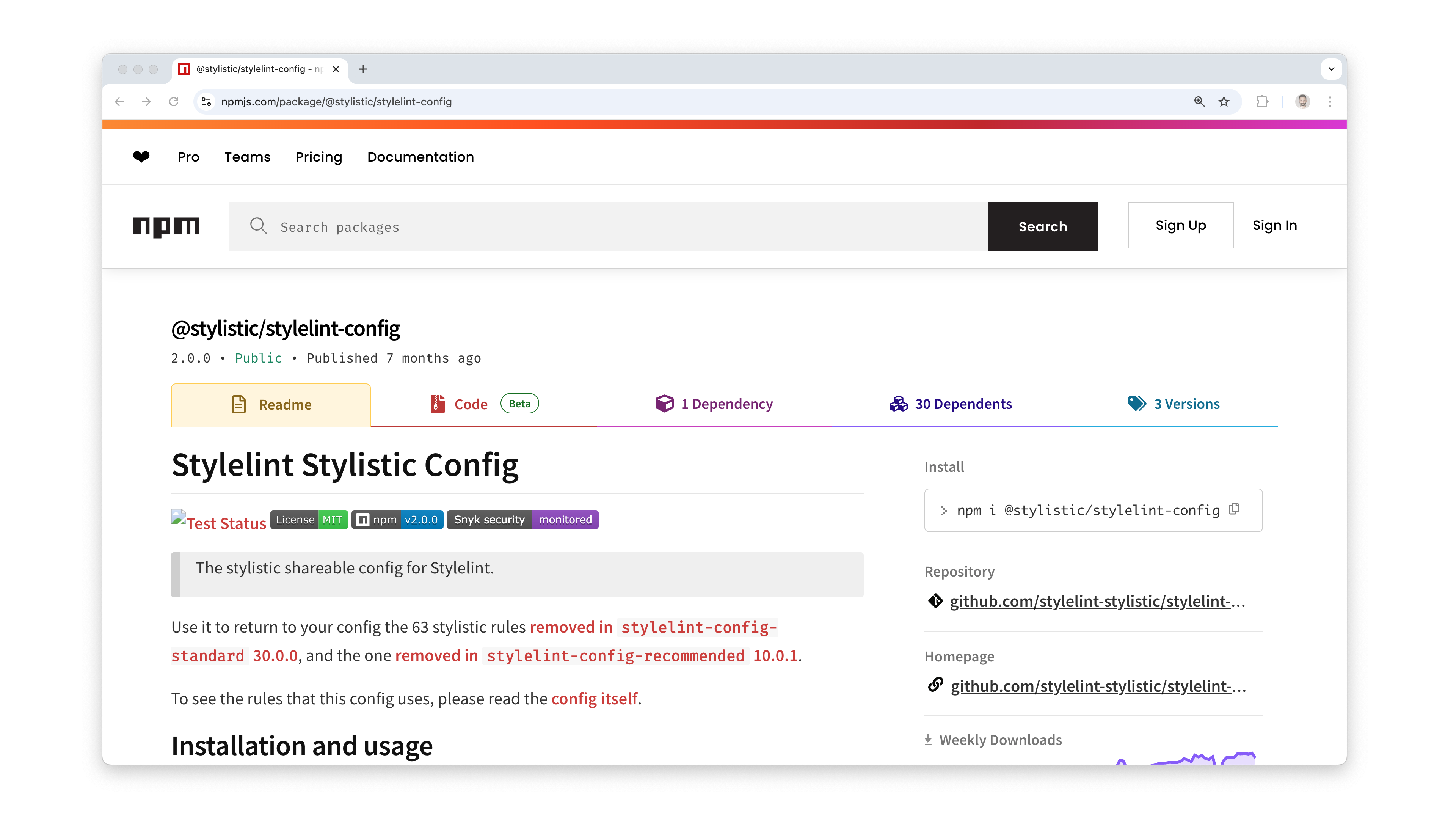
Task: Click the Sign Up button
Action: point(1181,225)
